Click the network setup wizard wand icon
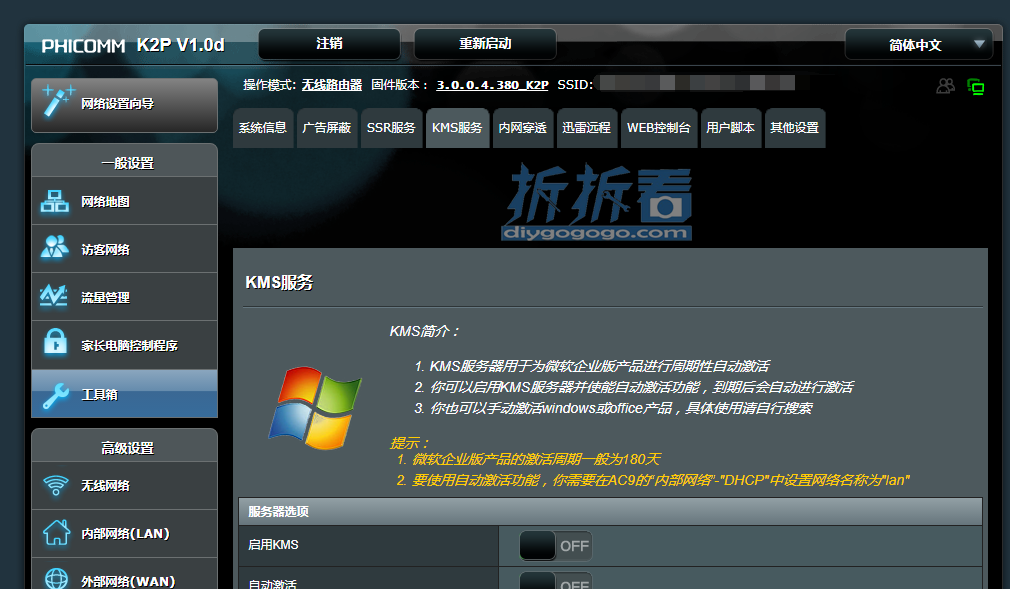This screenshot has height=589, width=1010. tap(57, 101)
